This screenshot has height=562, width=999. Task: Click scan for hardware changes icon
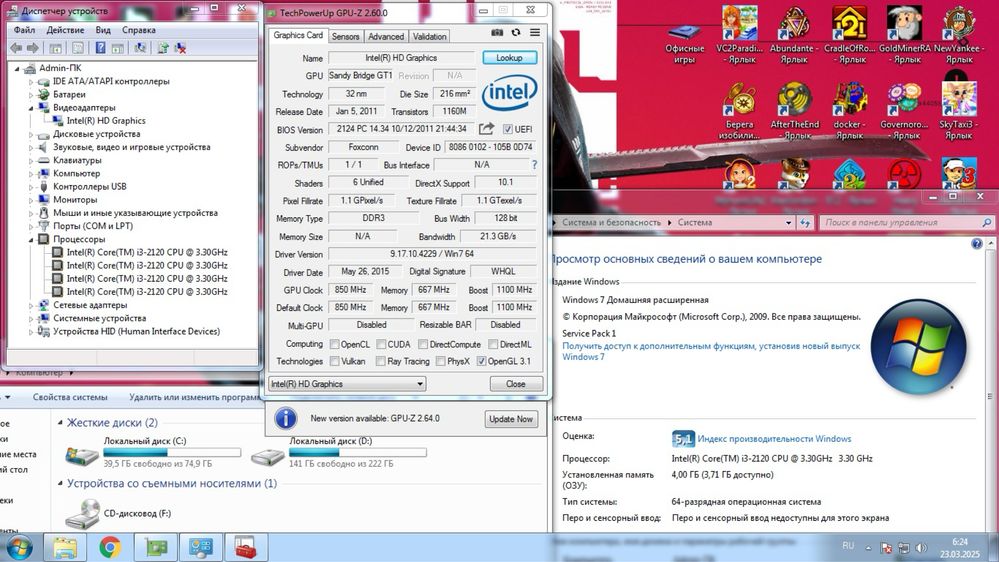[x=140, y=48]
